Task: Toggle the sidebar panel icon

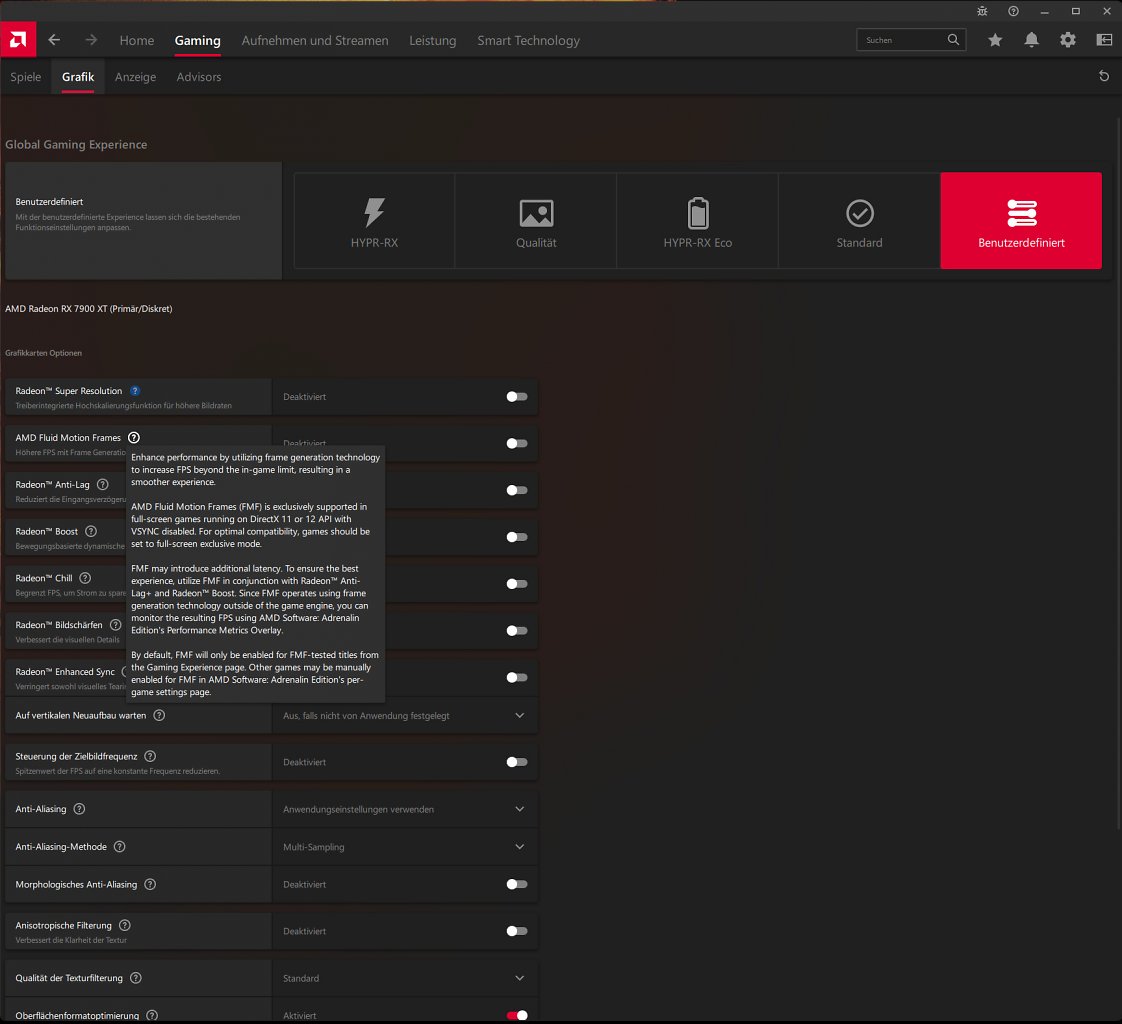Action: click(x=1104, y=40)
